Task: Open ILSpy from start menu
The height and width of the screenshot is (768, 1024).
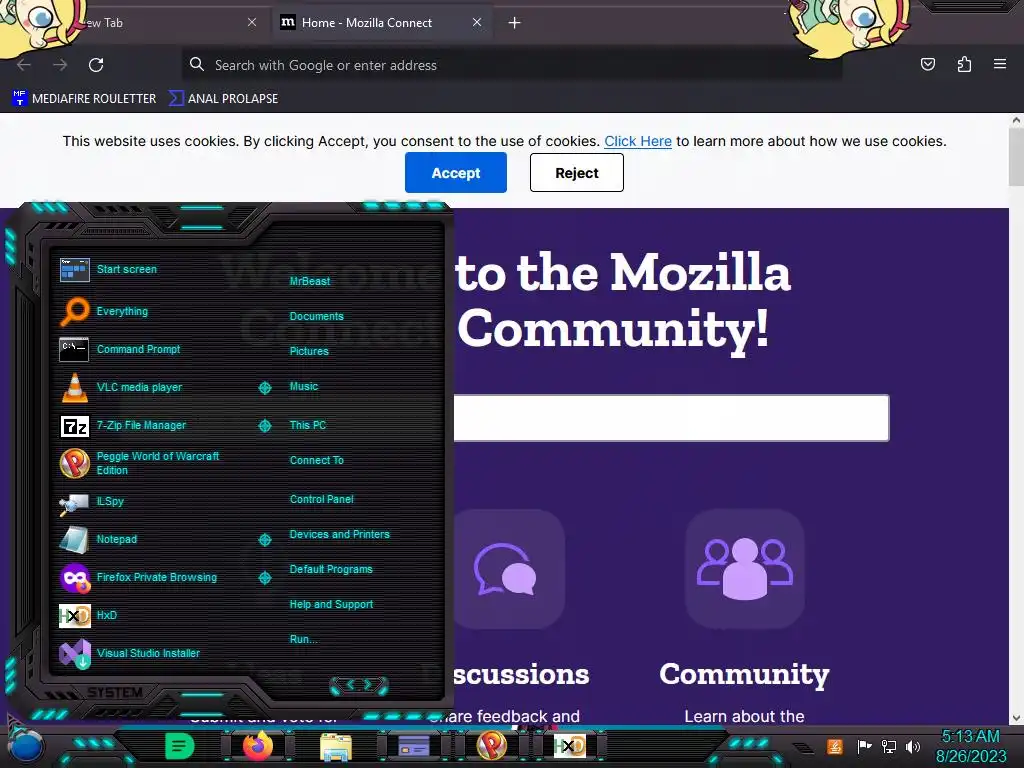Action: [x=91, y=502]
